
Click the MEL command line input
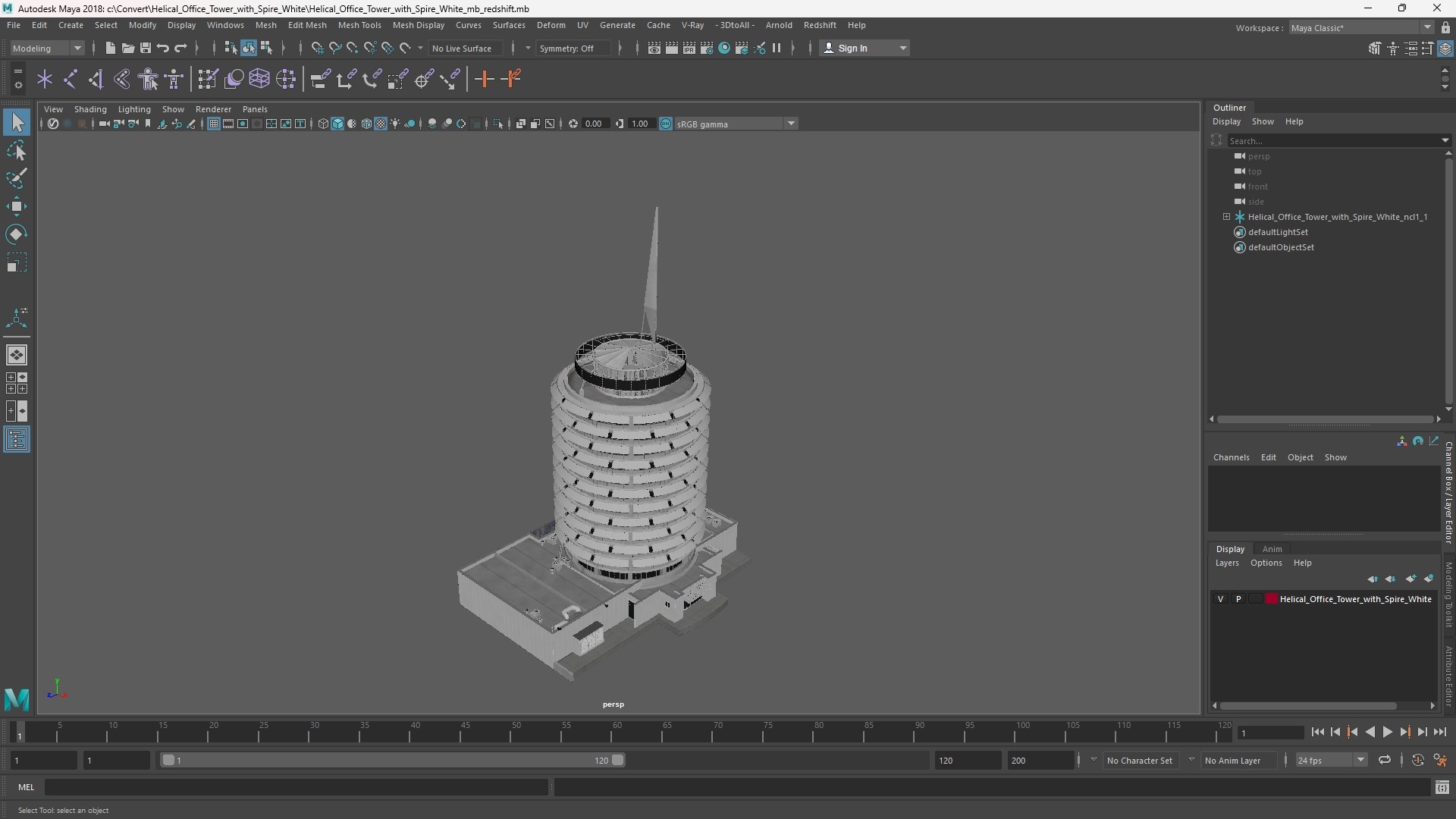(296, 787)
